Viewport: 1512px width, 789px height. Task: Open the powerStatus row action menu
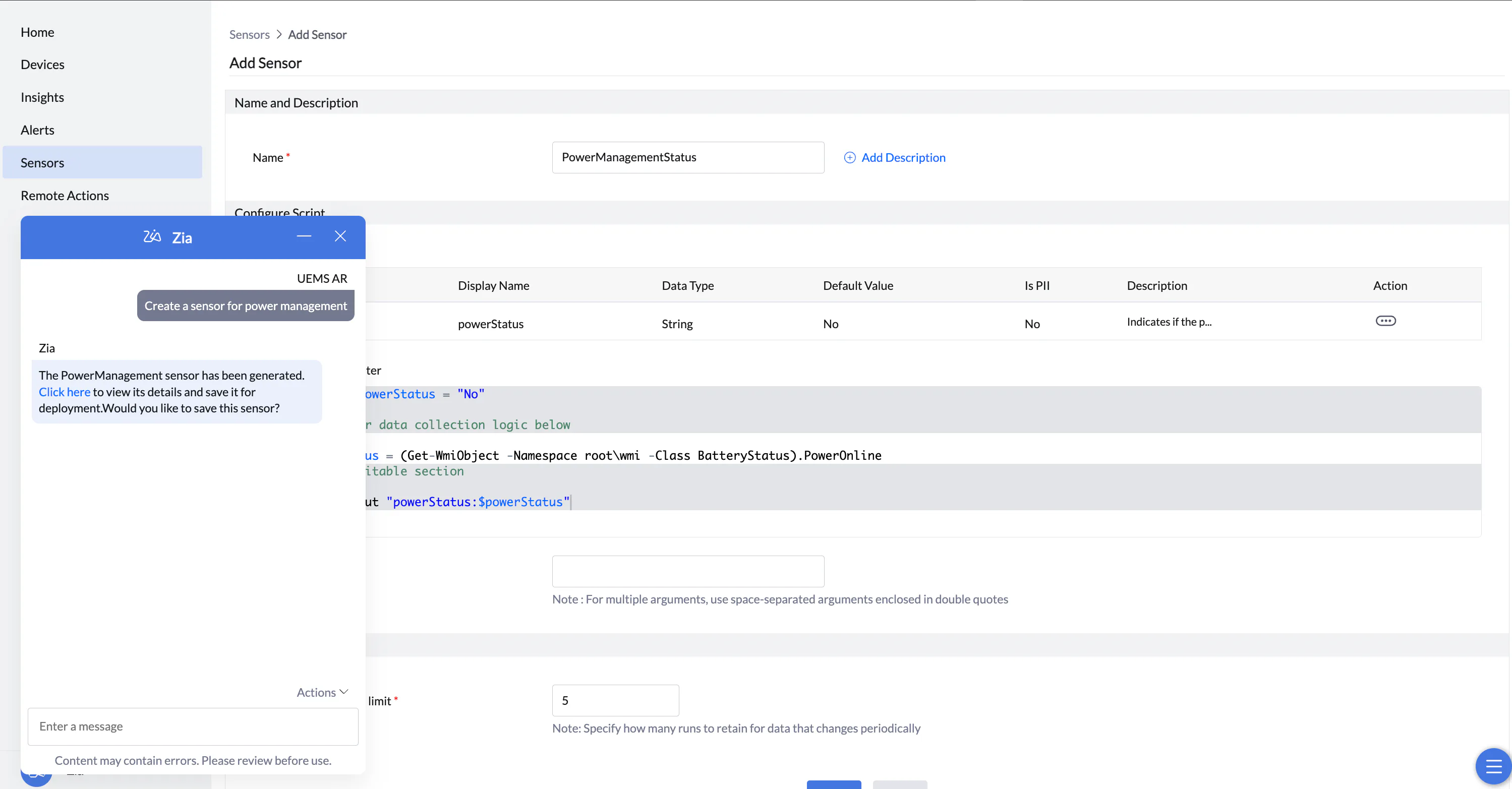(x=1386, y=321)
